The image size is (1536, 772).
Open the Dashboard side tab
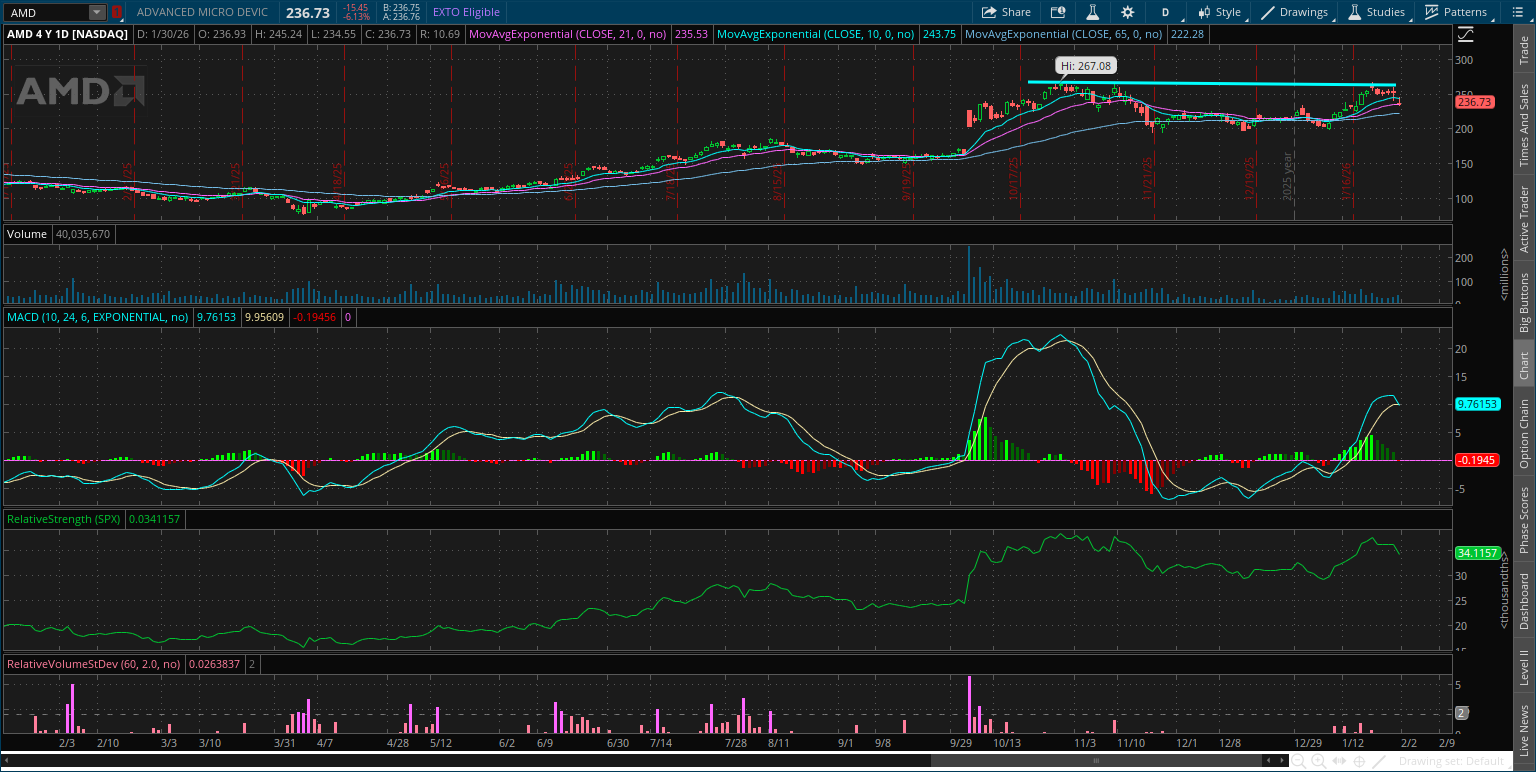[1523, 600]
